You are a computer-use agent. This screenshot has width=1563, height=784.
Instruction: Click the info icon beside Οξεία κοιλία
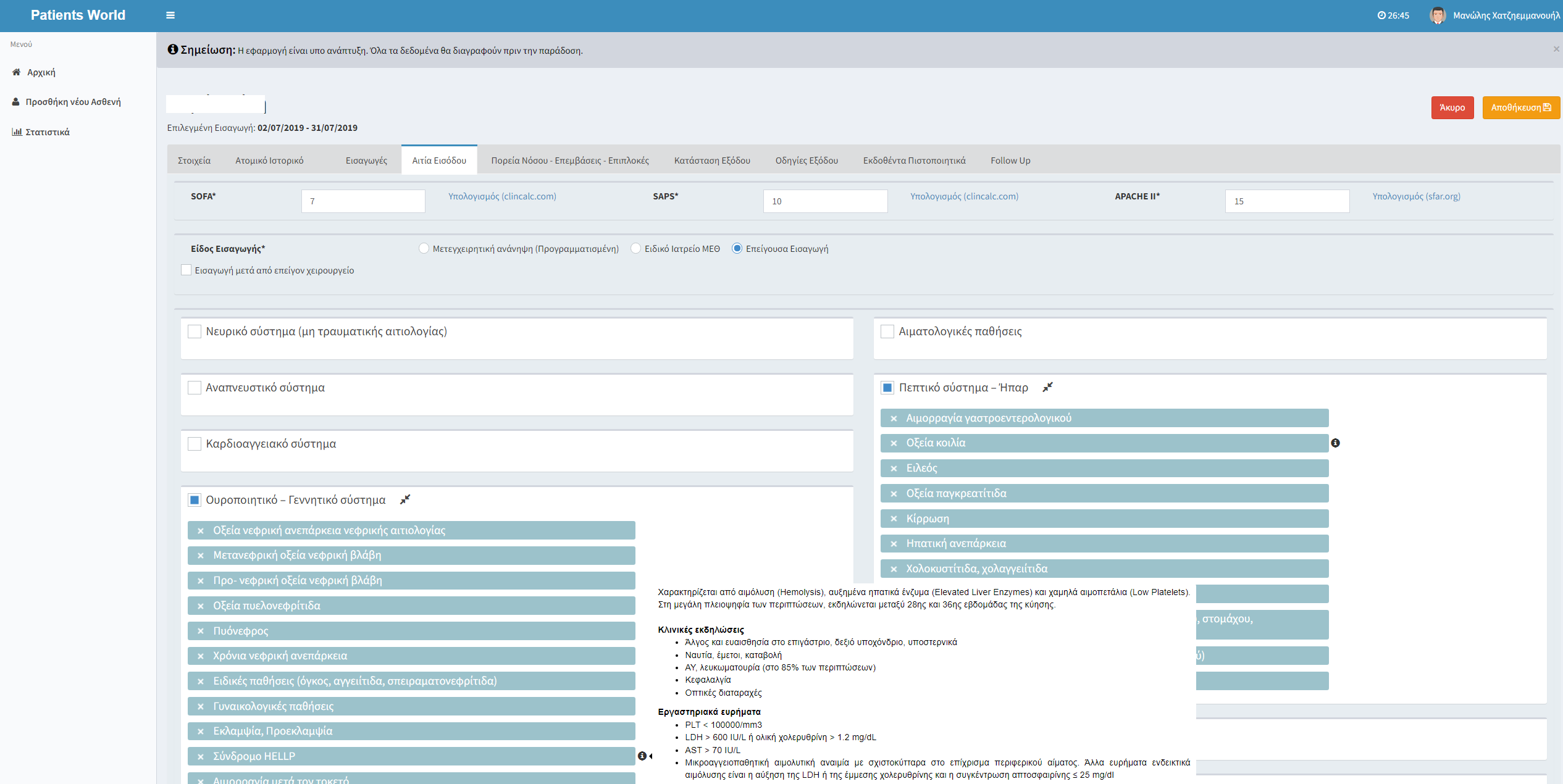click(x=1335, y=443)
